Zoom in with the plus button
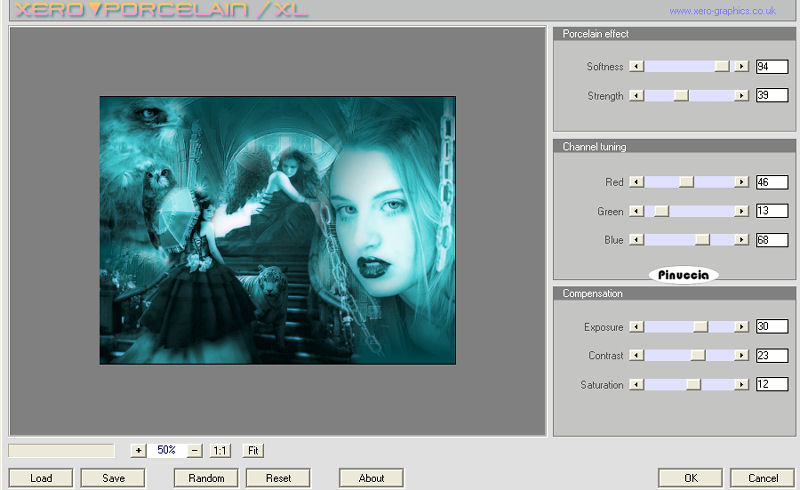 (x=138, y=450)
